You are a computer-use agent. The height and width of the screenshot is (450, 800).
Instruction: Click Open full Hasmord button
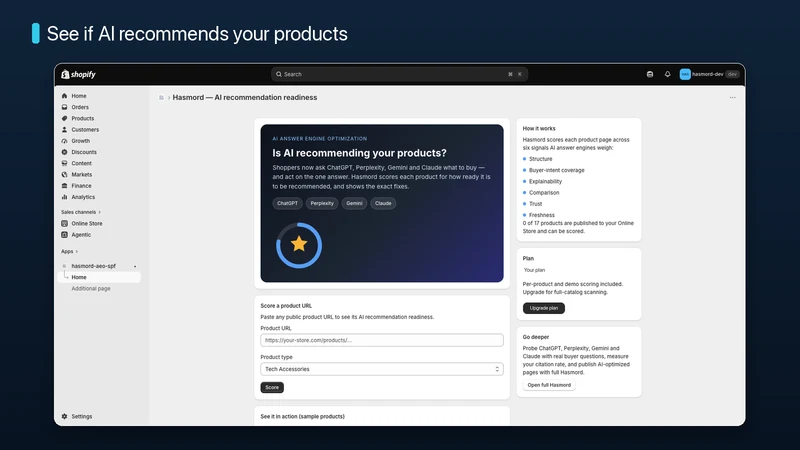click(549, 385)
